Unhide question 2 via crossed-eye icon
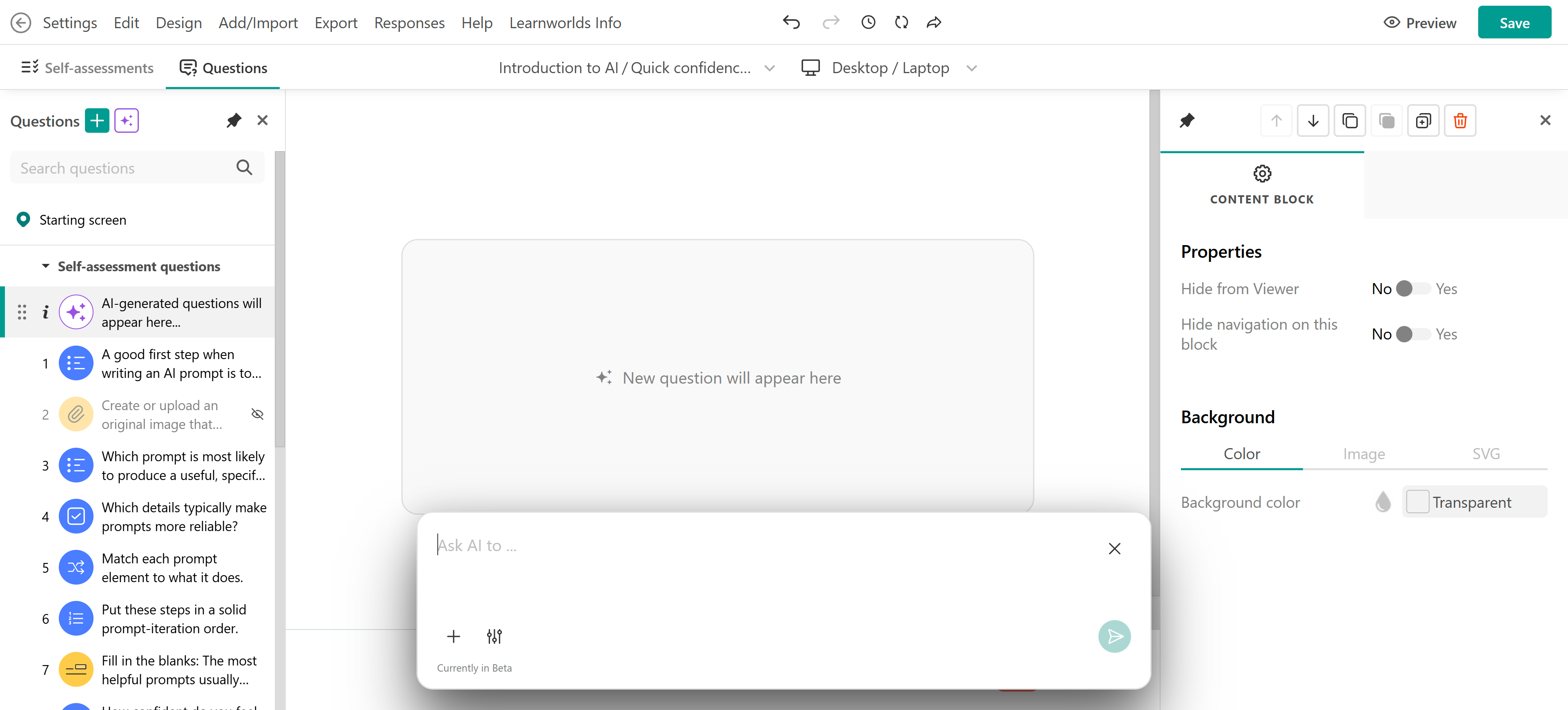 (258, 415)
